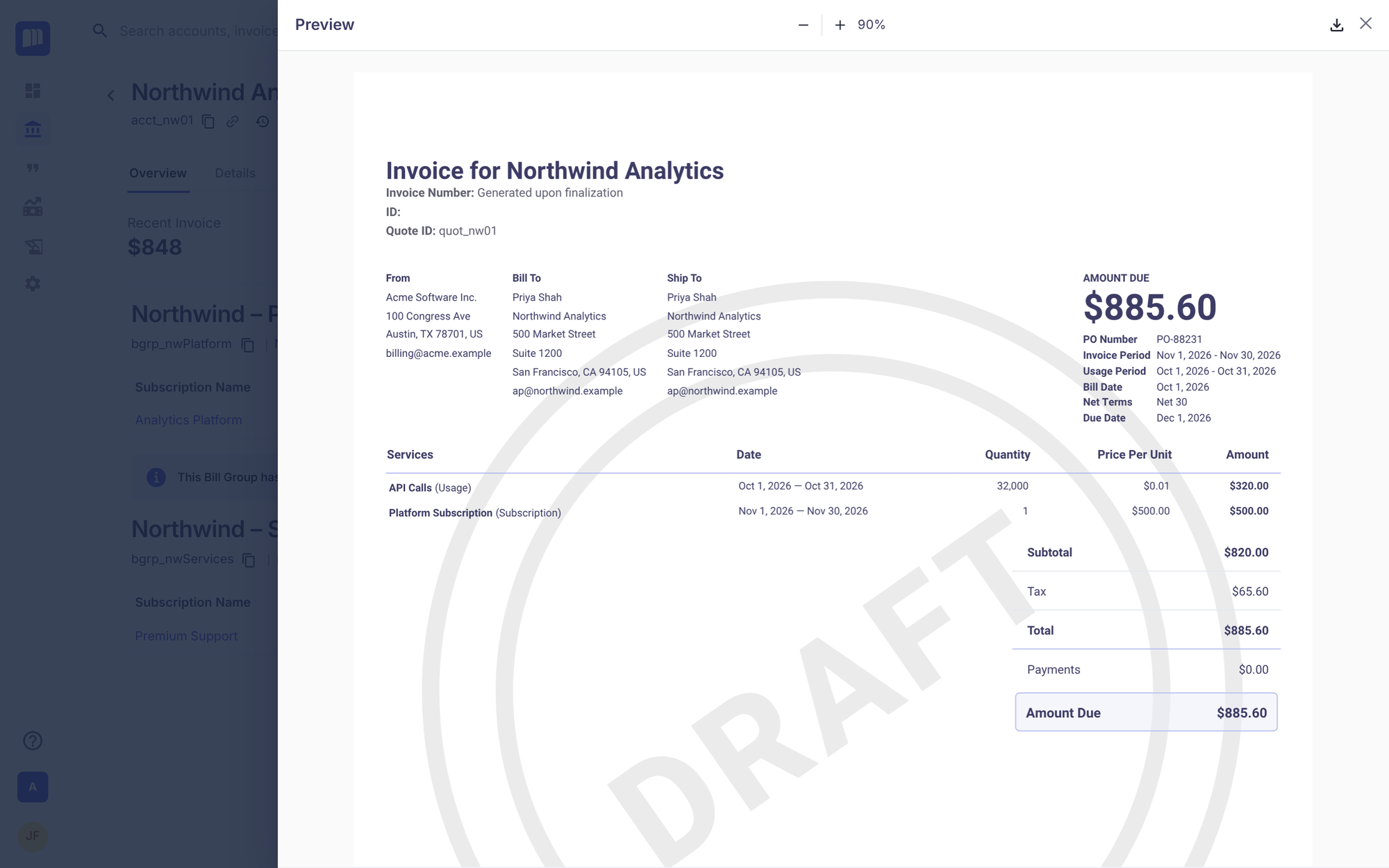Click the Amount Due summary box
Screen dimensions: 1389x868
coord(1146,712)
